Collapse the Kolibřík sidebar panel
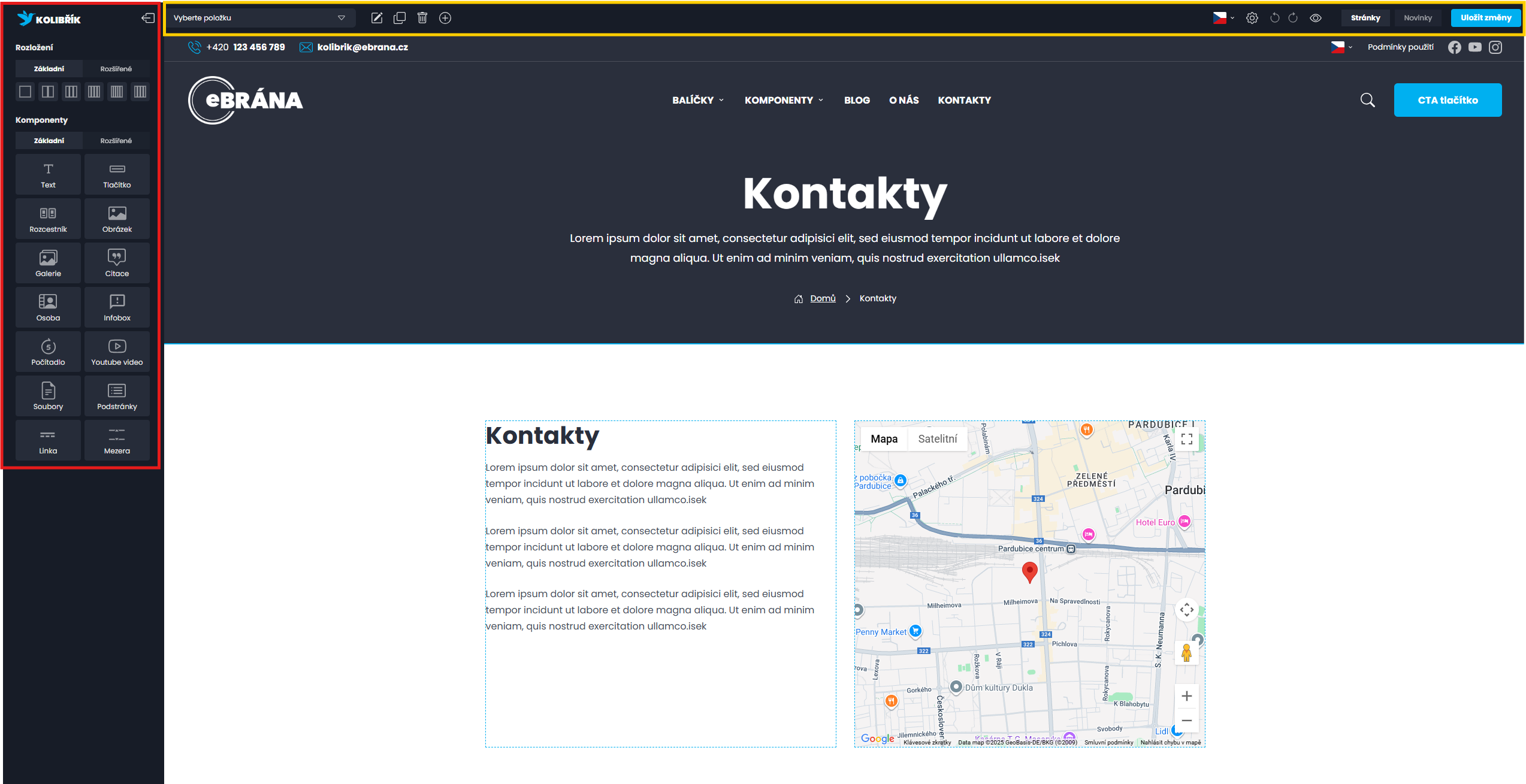The image size is (1526, 784). coord(147,18)
